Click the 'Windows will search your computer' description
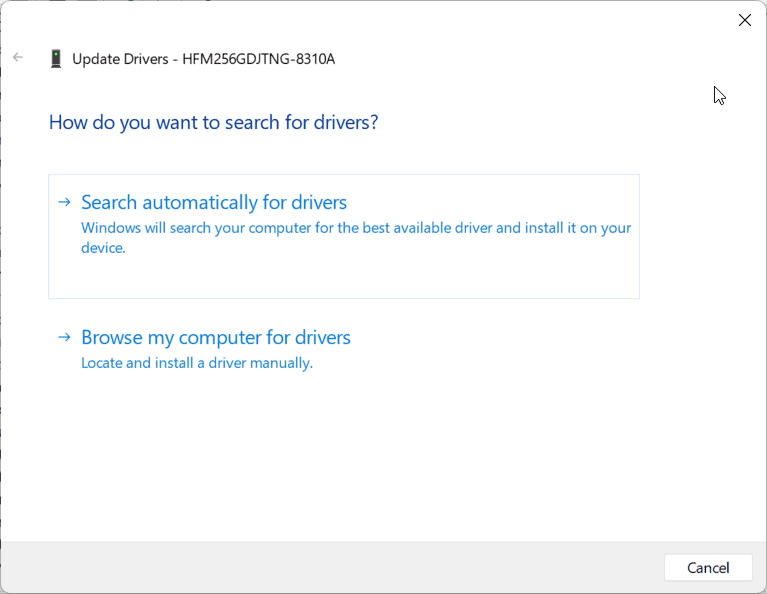 tap(356, 238)
